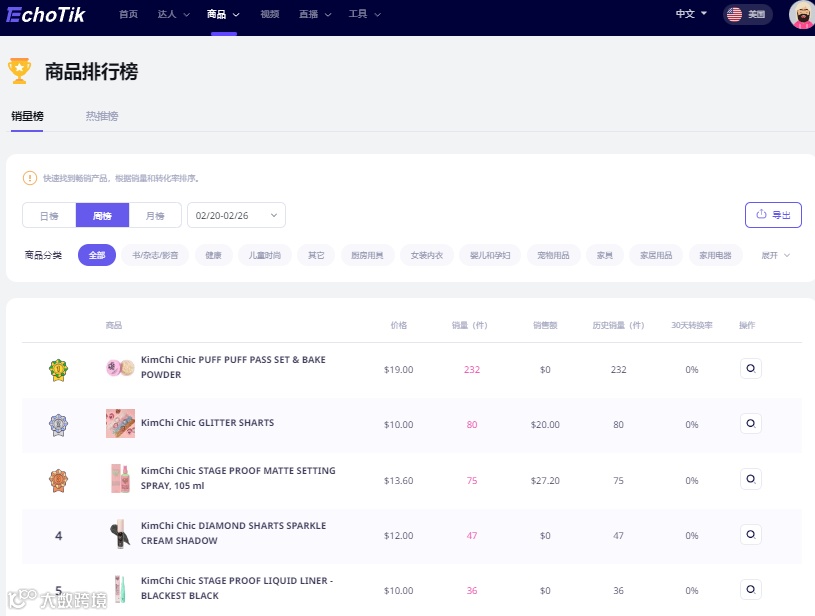Click search icon for LIQUID LINER row

tap(751, 589)
